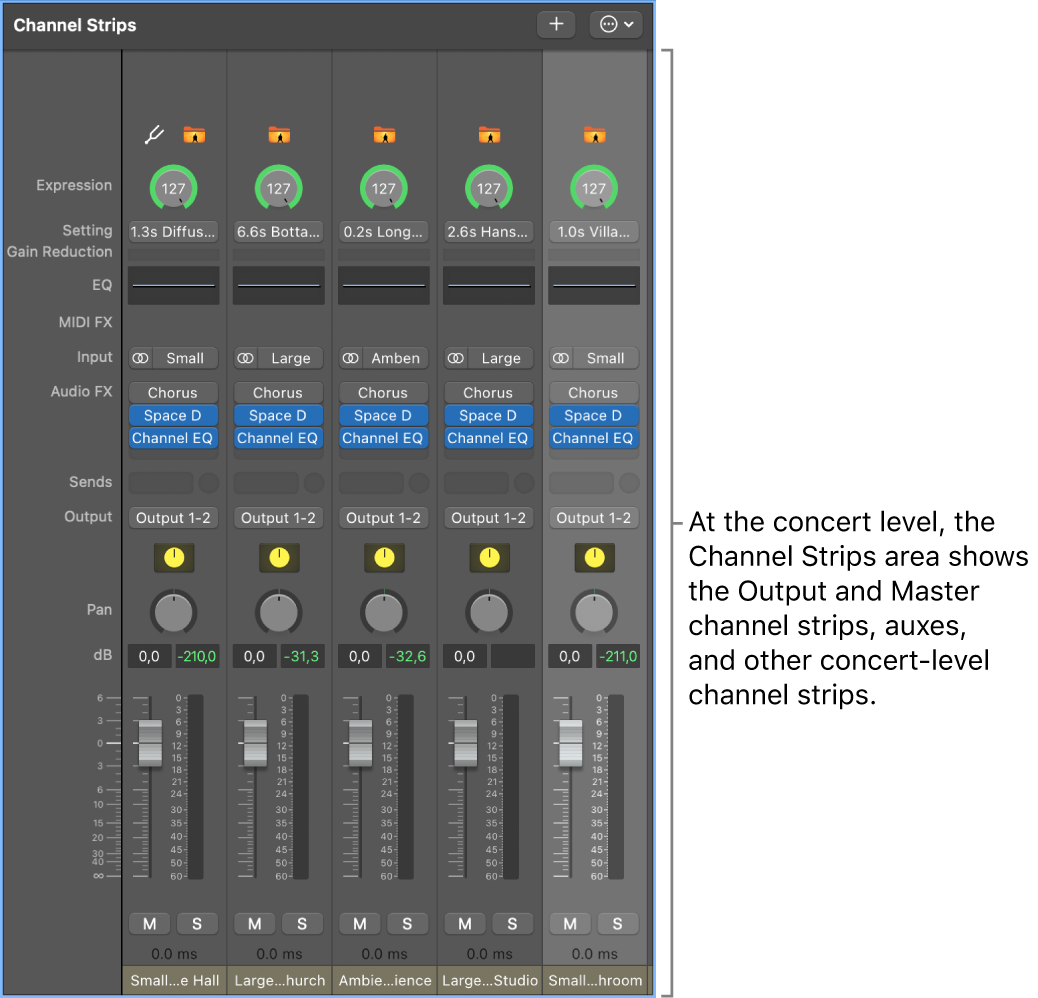Image resolution: width=1038 pixels, height=998 pixels.
Task: Click Chorus plug-in slot on Small...hroom strip
Action: pos(593,392)
